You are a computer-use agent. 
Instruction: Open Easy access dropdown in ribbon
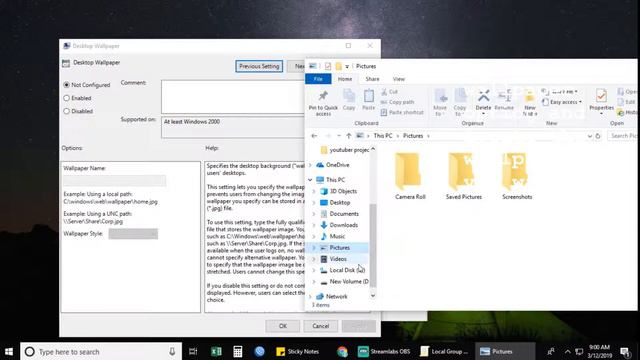point(562,102)
